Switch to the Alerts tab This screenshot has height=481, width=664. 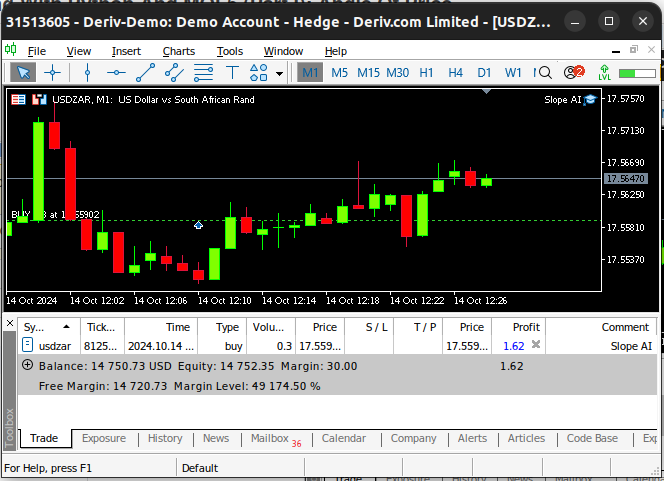click(472, 438)
